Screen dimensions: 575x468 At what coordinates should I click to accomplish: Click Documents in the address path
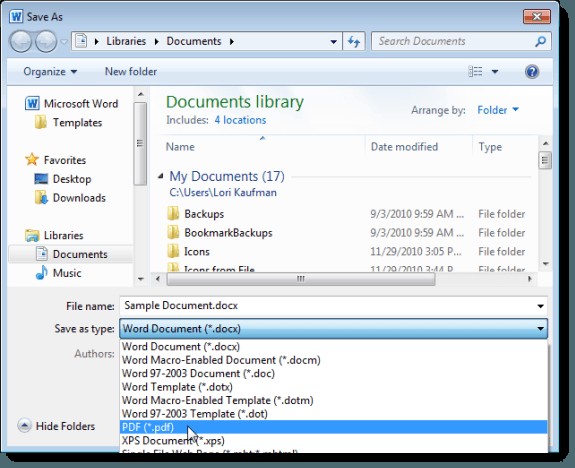pos(194,41)
